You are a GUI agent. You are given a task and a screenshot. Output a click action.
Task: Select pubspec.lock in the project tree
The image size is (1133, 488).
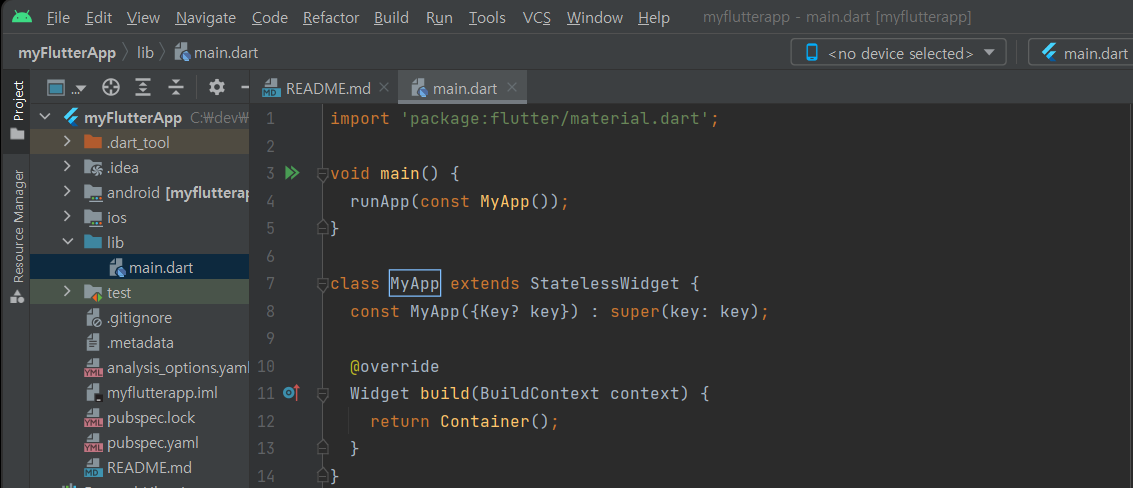pyautogui.click(x=140, y=418)
